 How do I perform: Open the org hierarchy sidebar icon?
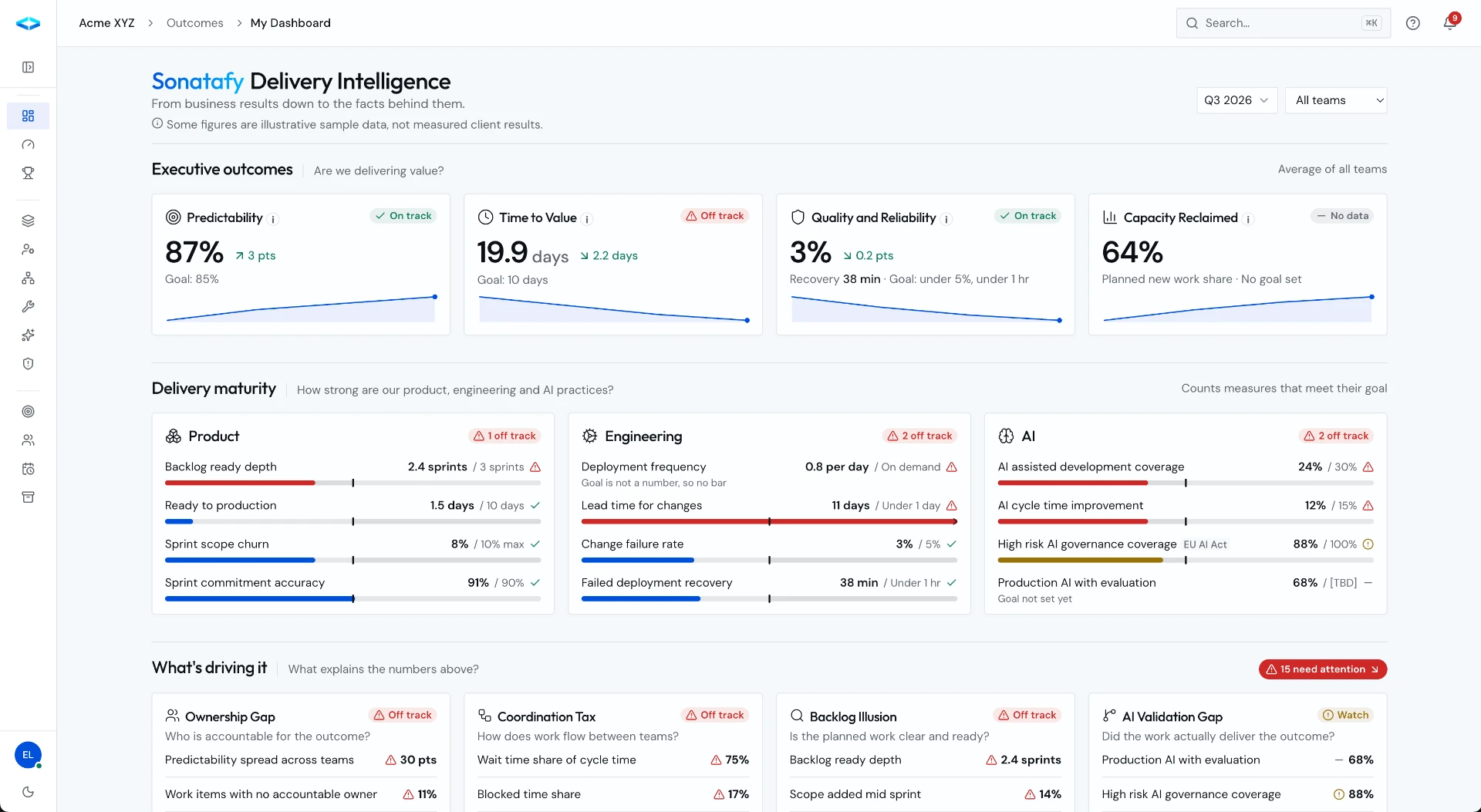click(28, 278)
